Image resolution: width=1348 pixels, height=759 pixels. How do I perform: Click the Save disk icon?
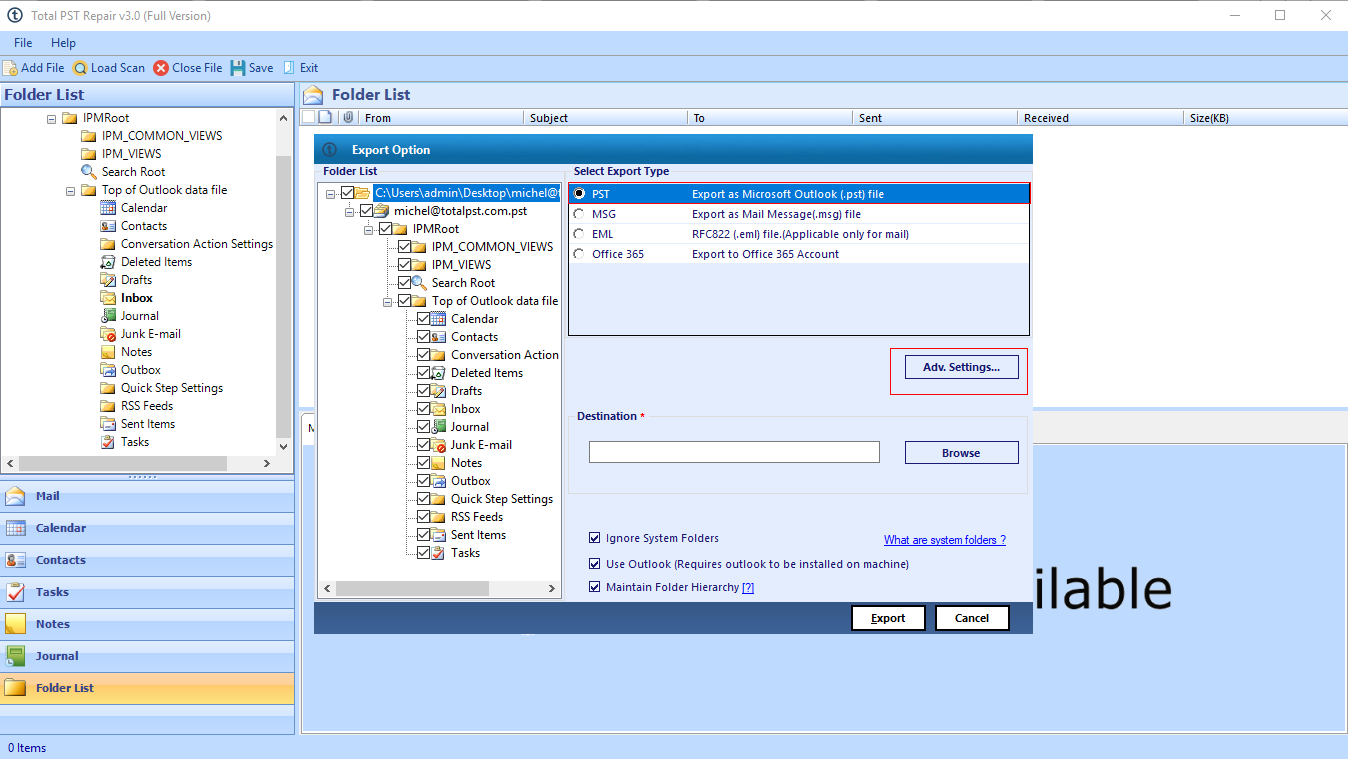(238, 68)
